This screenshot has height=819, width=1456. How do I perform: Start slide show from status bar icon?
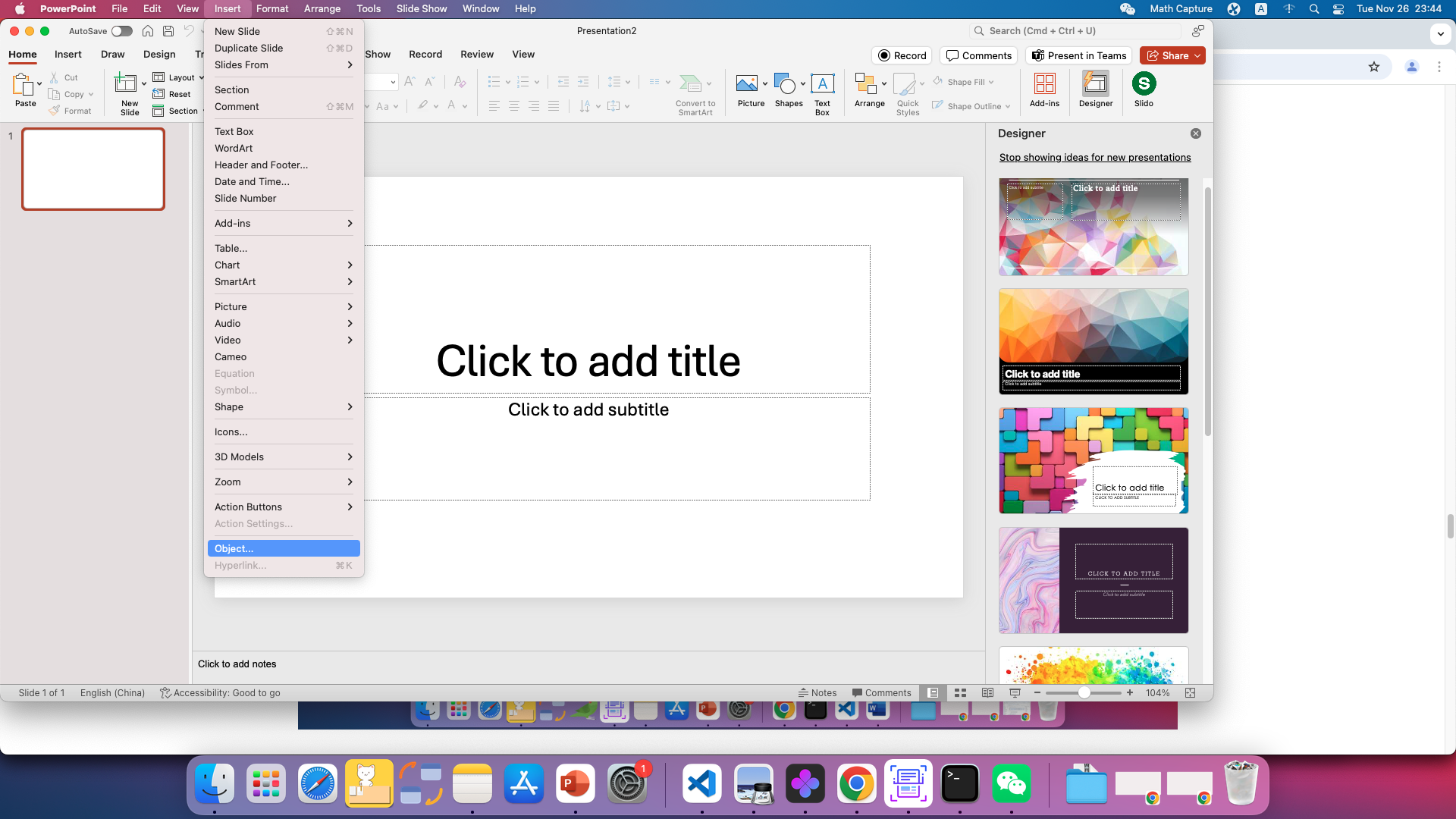click(x=1015, y=692)
